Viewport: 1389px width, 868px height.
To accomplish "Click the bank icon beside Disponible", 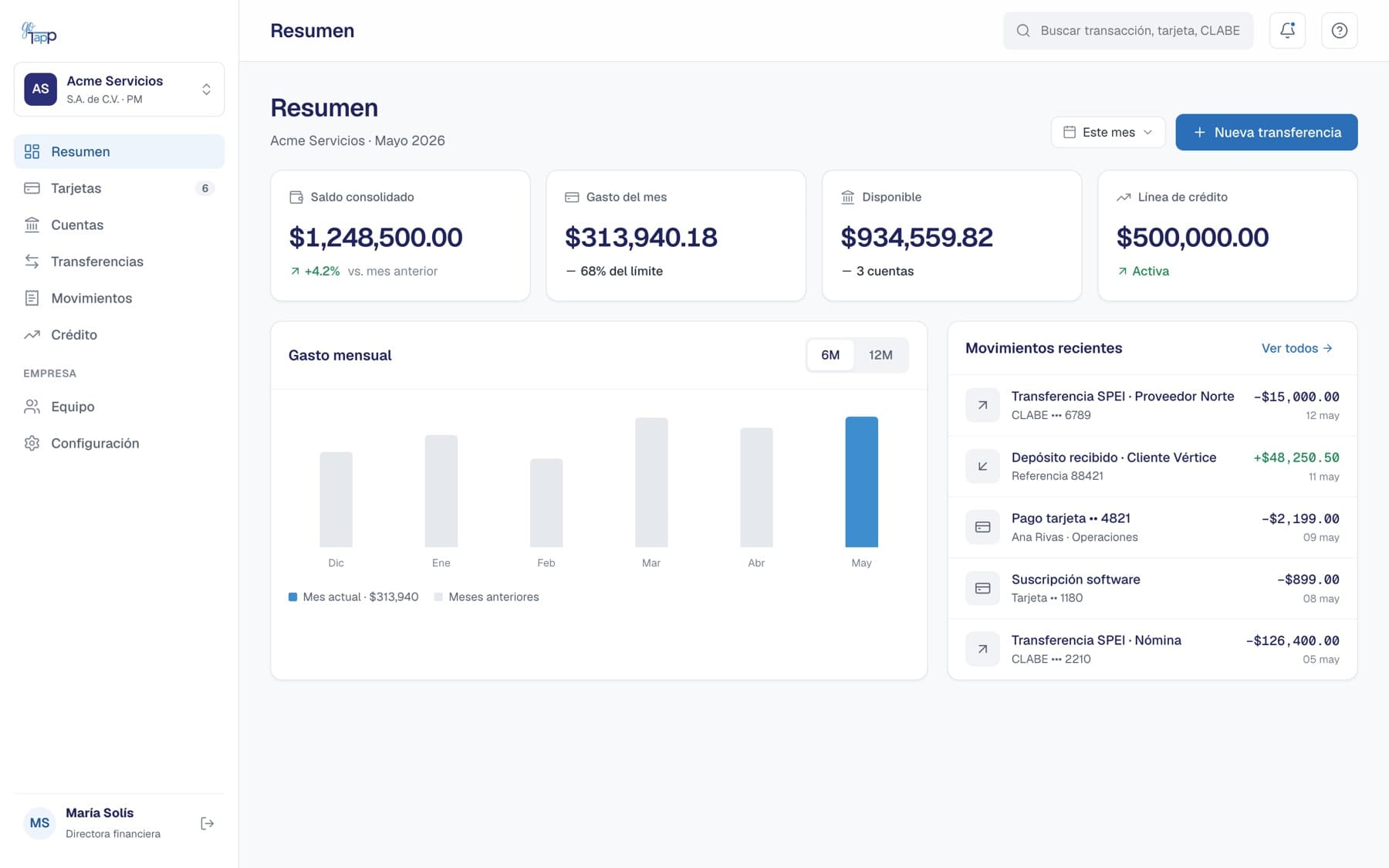I will click(x=847, y=198).
